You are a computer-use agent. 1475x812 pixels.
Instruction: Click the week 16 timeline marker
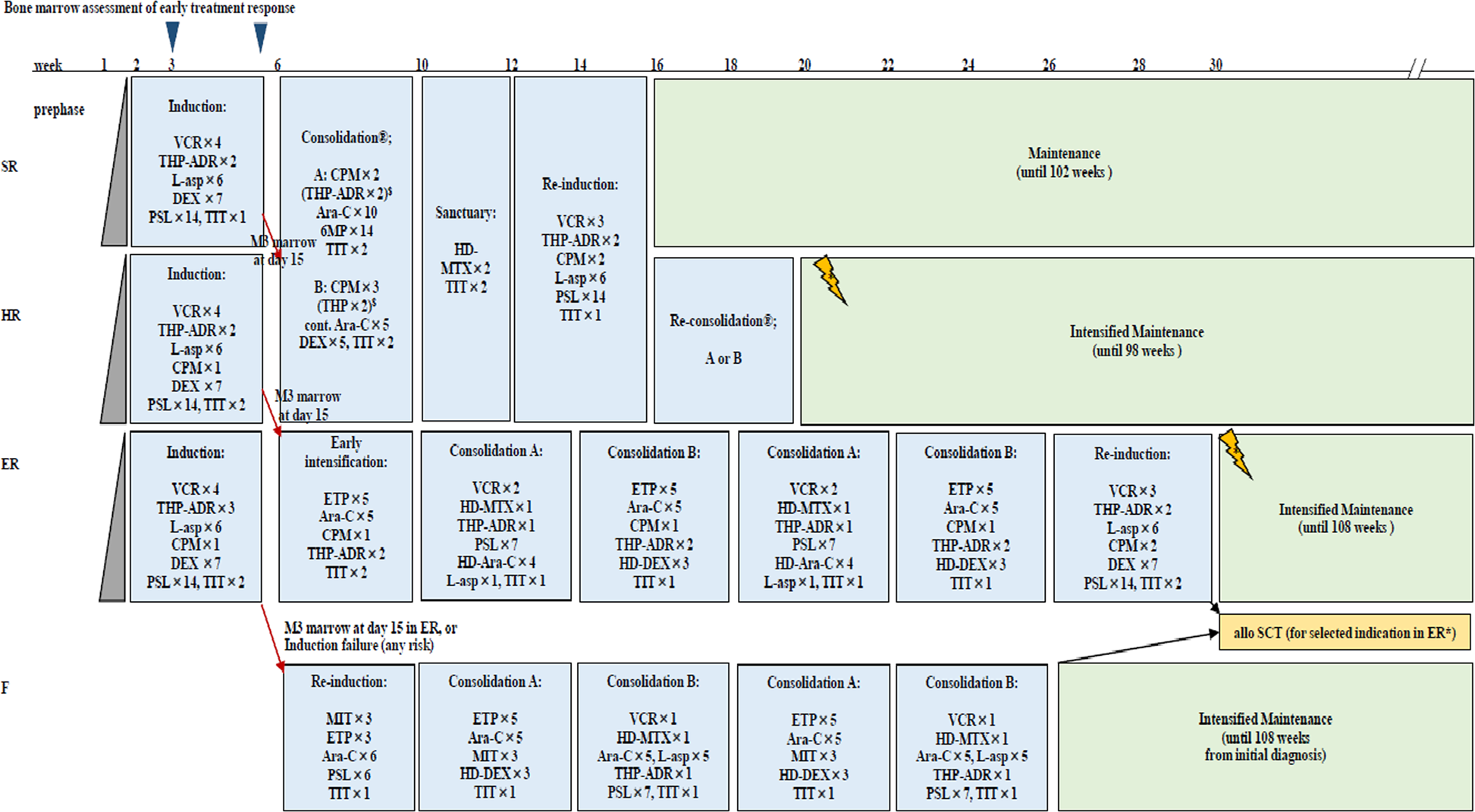(655, 65)
